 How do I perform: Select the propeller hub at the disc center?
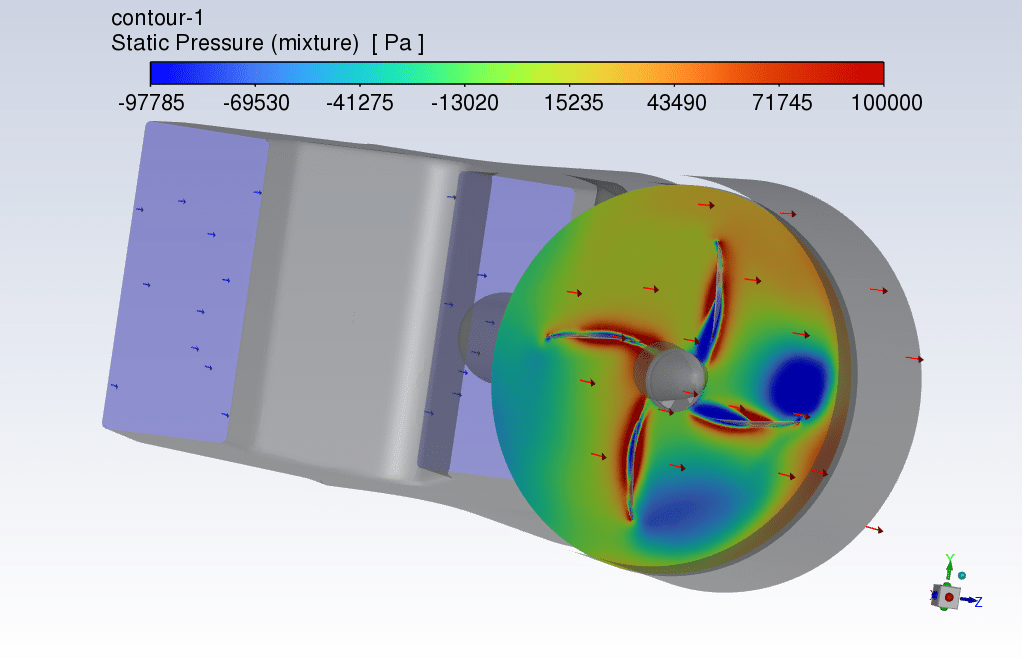coord(669,378)
